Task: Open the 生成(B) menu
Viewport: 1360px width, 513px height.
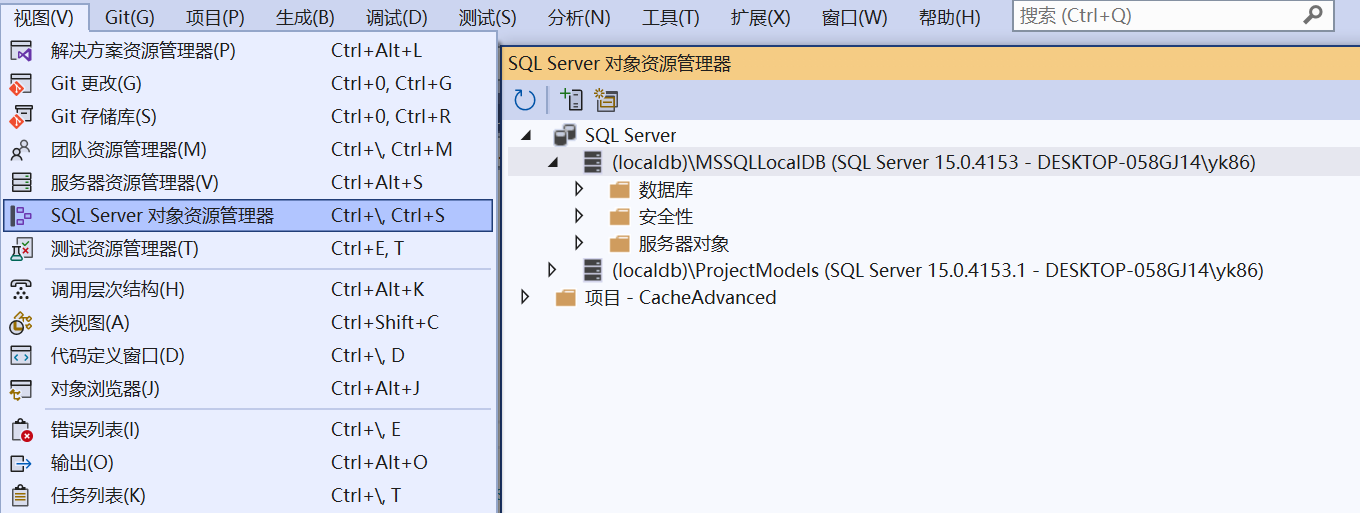Action: pos(305,17)
